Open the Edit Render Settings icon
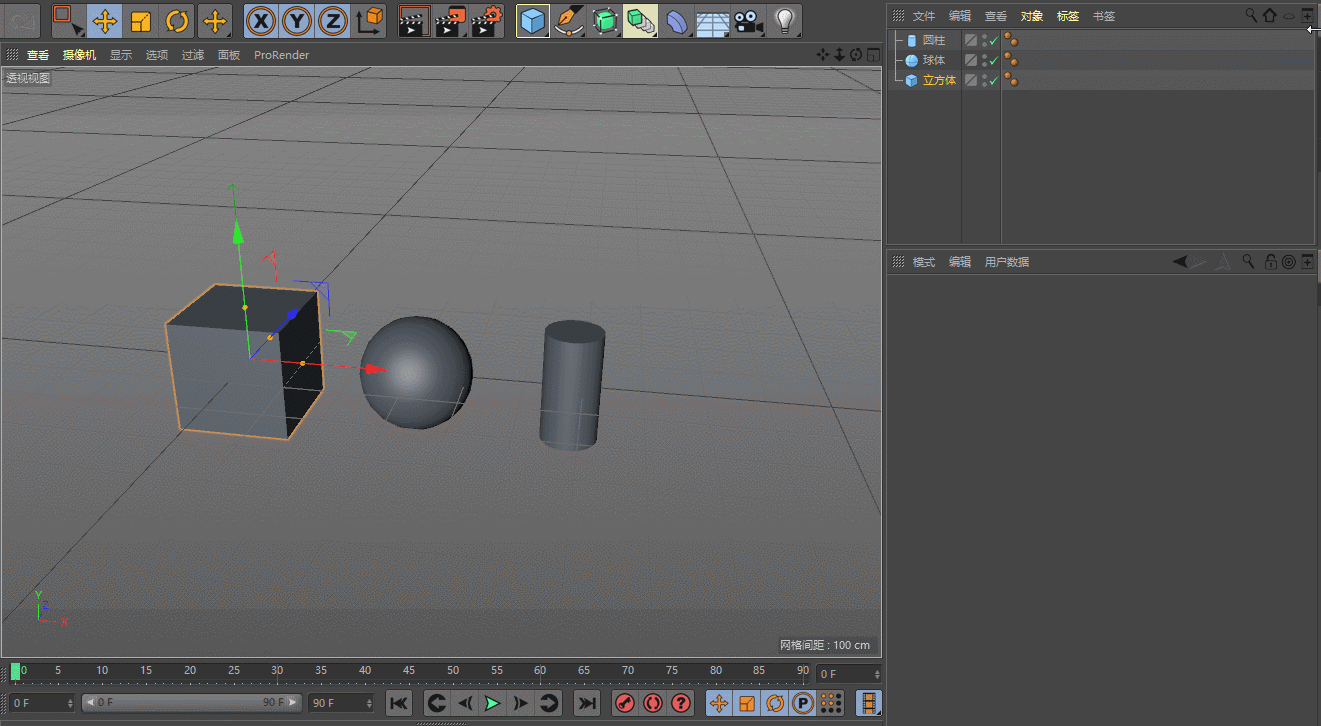The width and height of the screenshot is (1321, 726). 487,20
